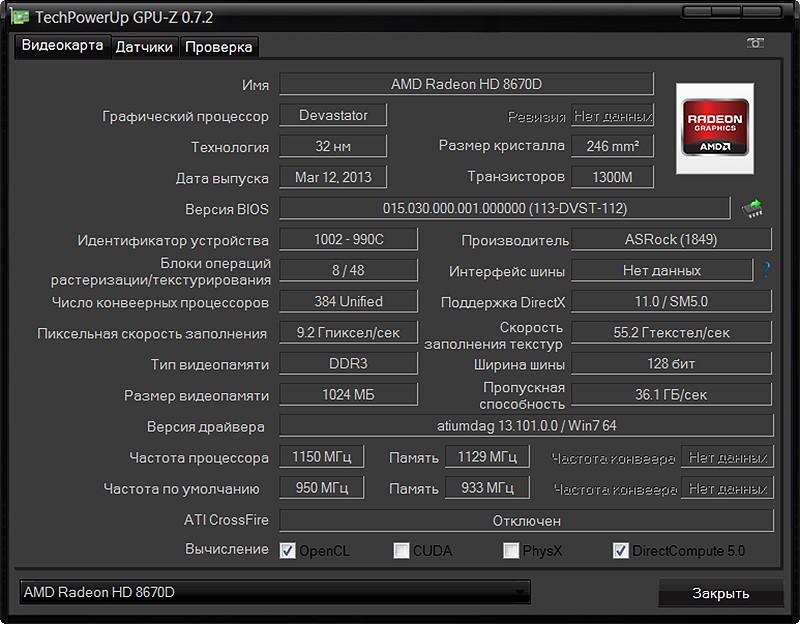Screen dimensions: 800x624
Task: Click the 1300M transistors field
Action: [x=612, y=177]
